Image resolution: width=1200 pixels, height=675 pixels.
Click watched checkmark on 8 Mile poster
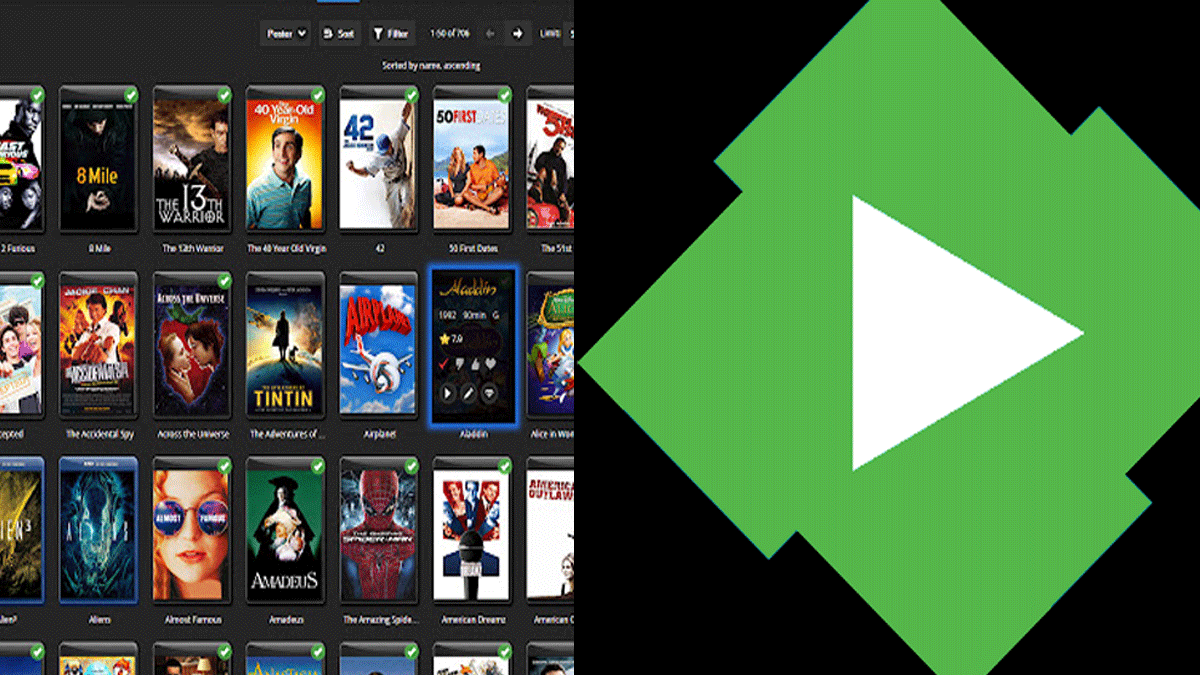click(x=130, y=95)
